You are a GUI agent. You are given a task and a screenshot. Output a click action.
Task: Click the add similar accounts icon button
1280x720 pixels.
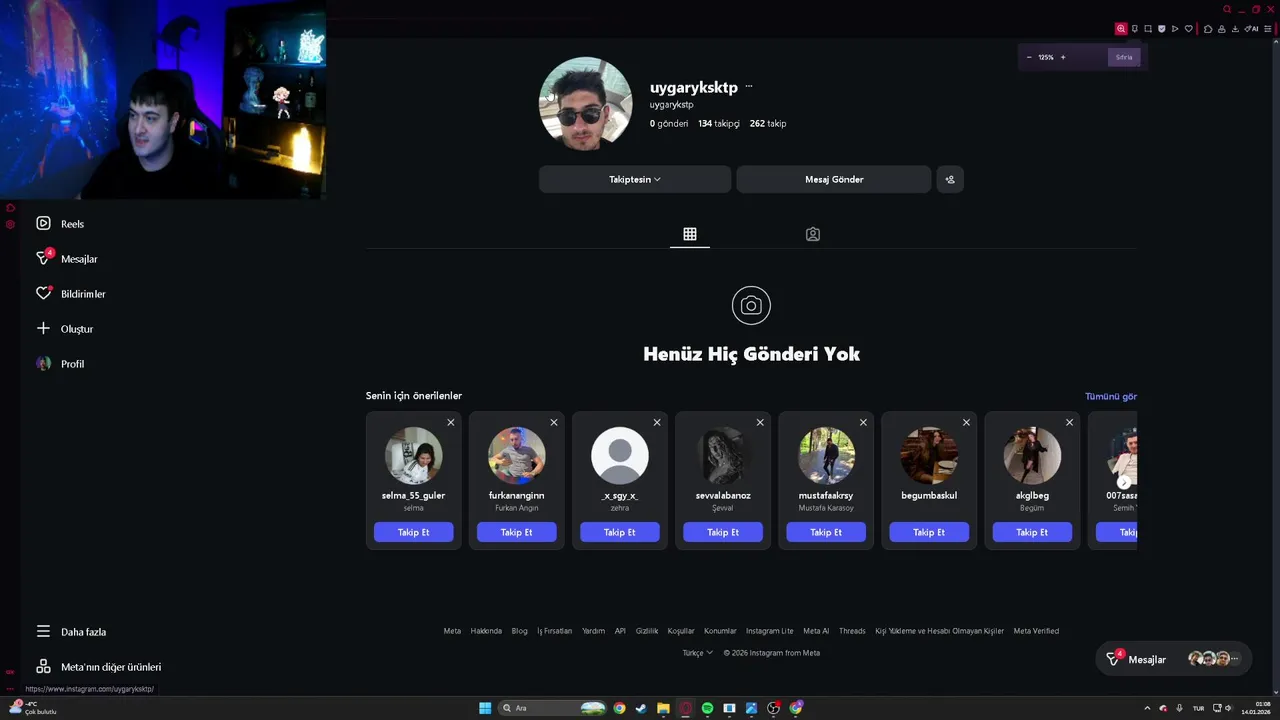tap(950, 179)
